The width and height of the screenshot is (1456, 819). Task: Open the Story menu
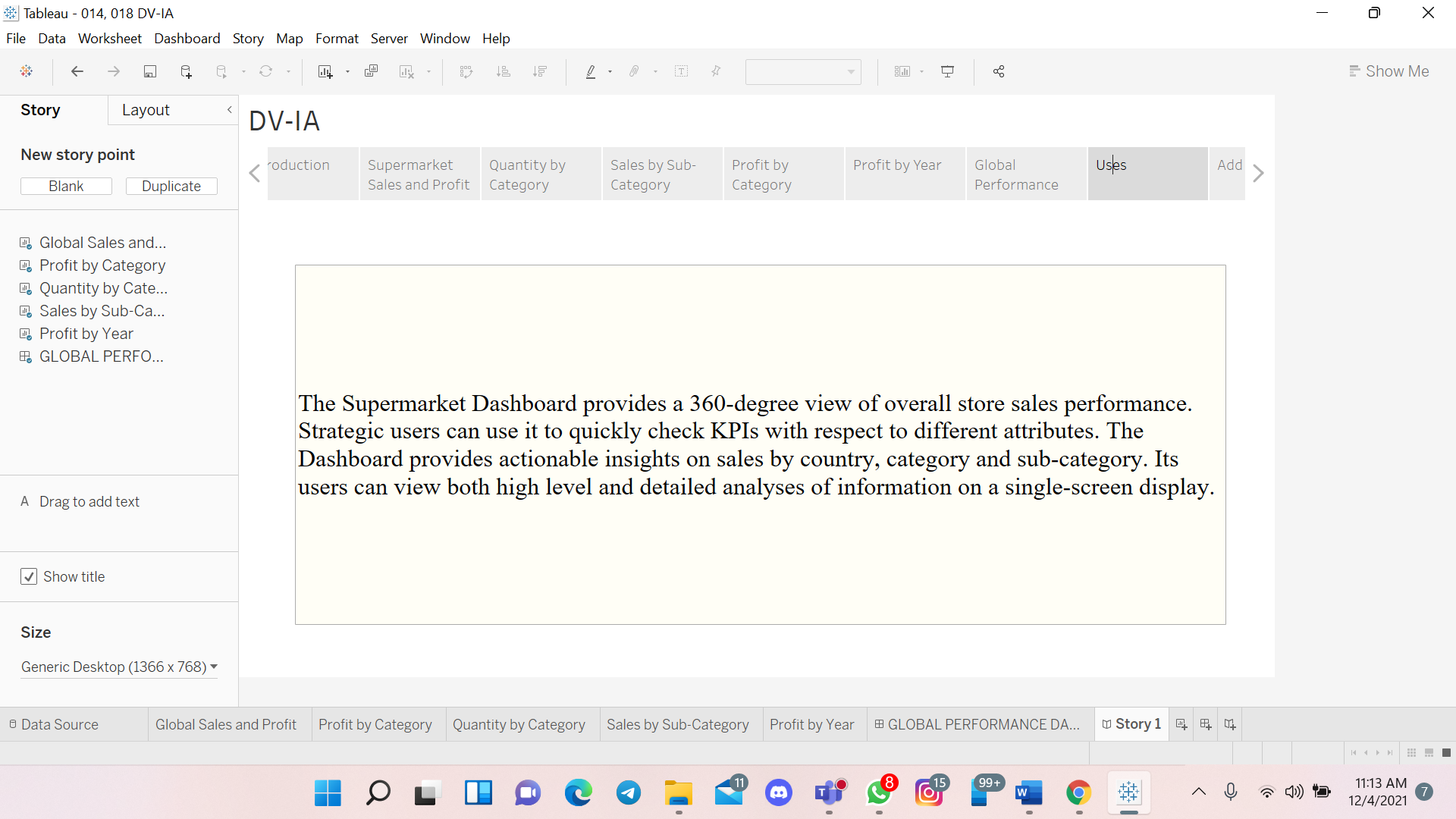[248, 39]
